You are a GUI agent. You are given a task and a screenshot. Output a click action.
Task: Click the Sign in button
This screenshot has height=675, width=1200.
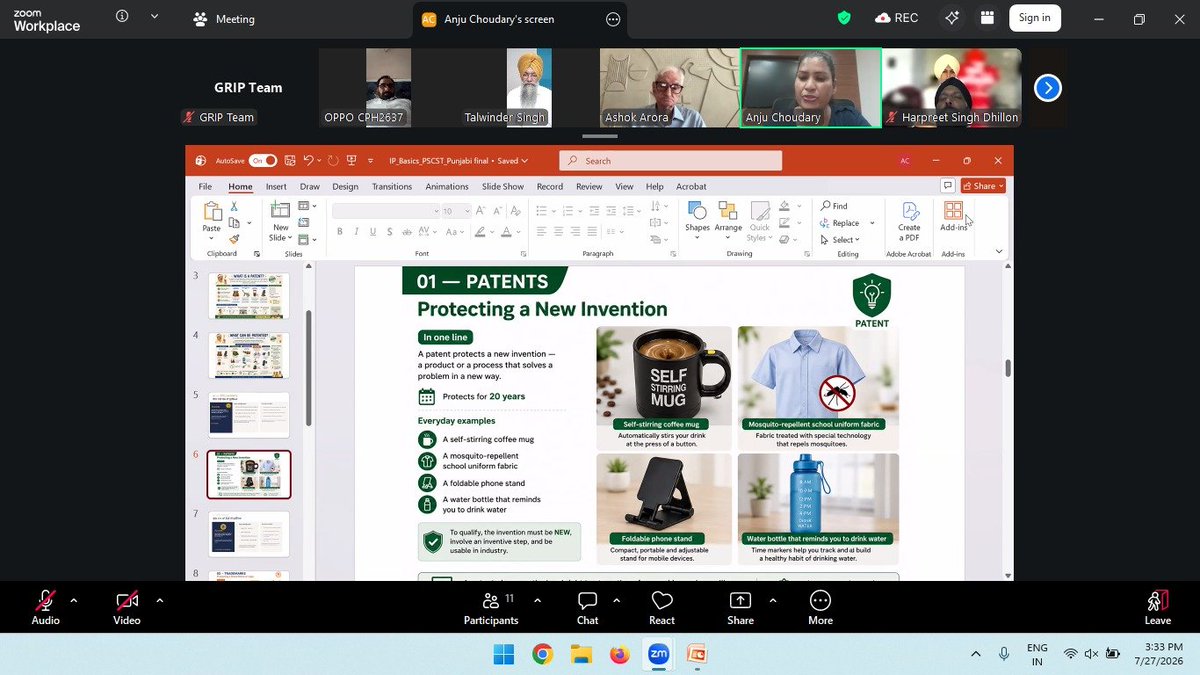pyautogui.click(x=1034, y=18)
